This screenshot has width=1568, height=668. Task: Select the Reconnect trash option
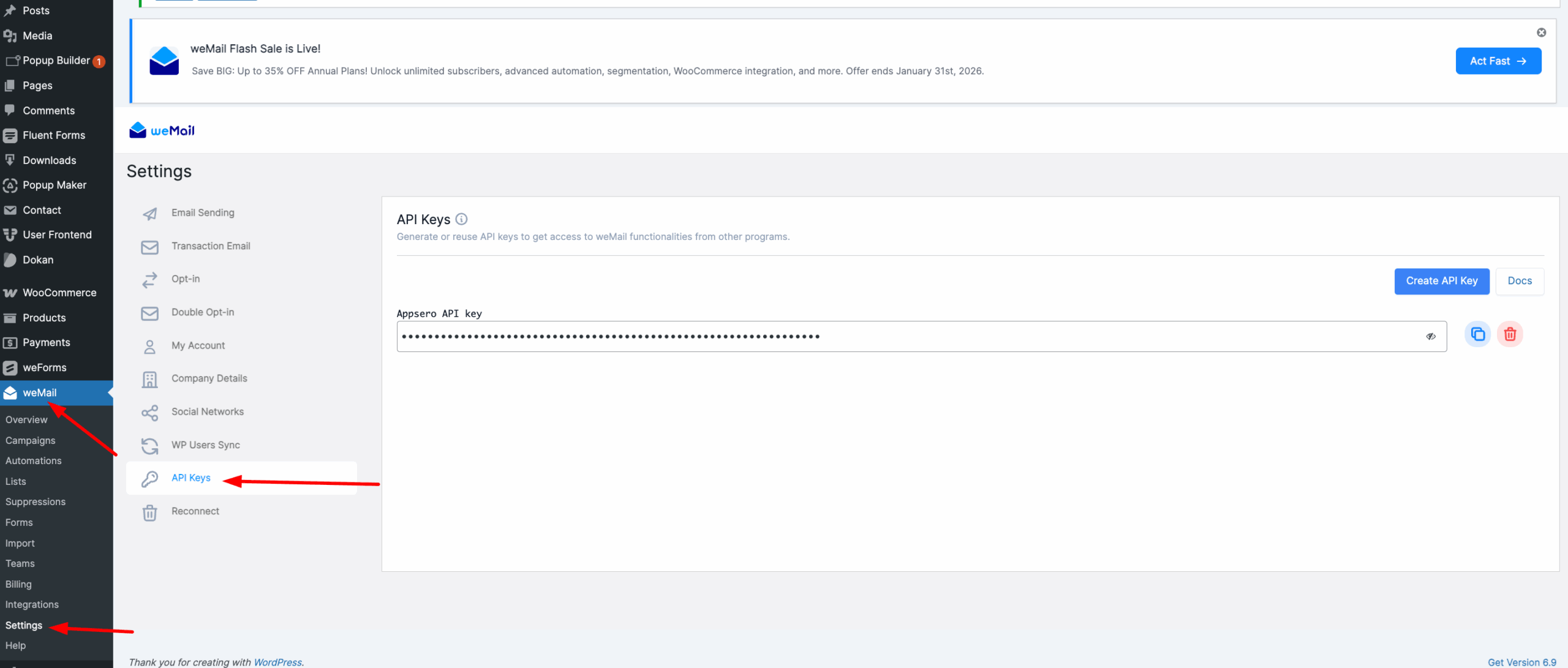(x=195, y=511)
